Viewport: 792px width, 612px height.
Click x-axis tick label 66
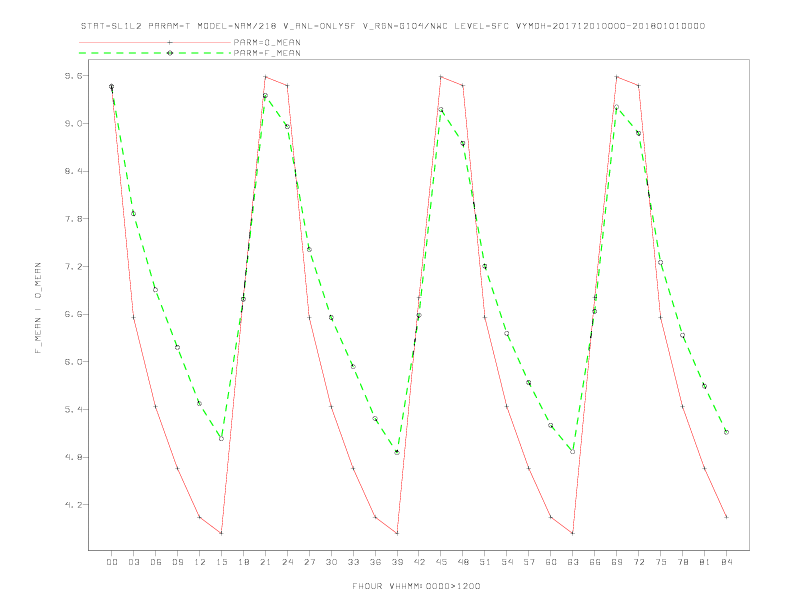595,562
